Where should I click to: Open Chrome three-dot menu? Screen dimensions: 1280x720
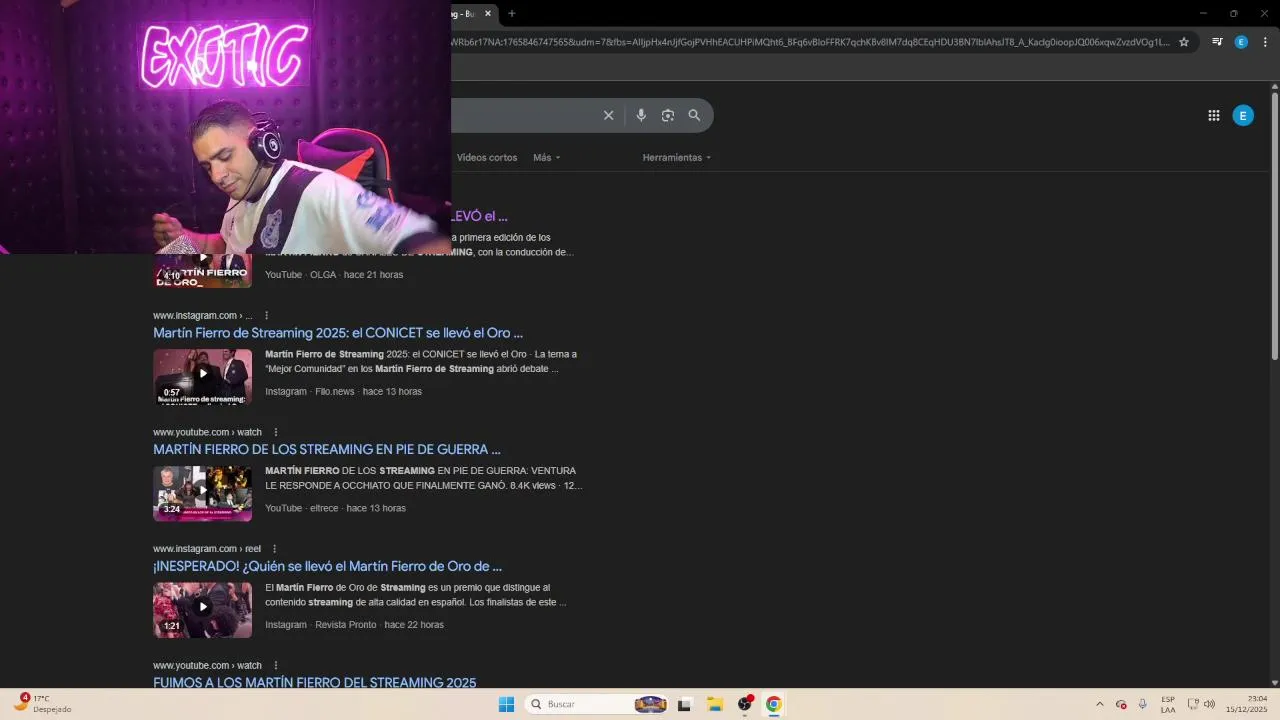(1265, 42)
